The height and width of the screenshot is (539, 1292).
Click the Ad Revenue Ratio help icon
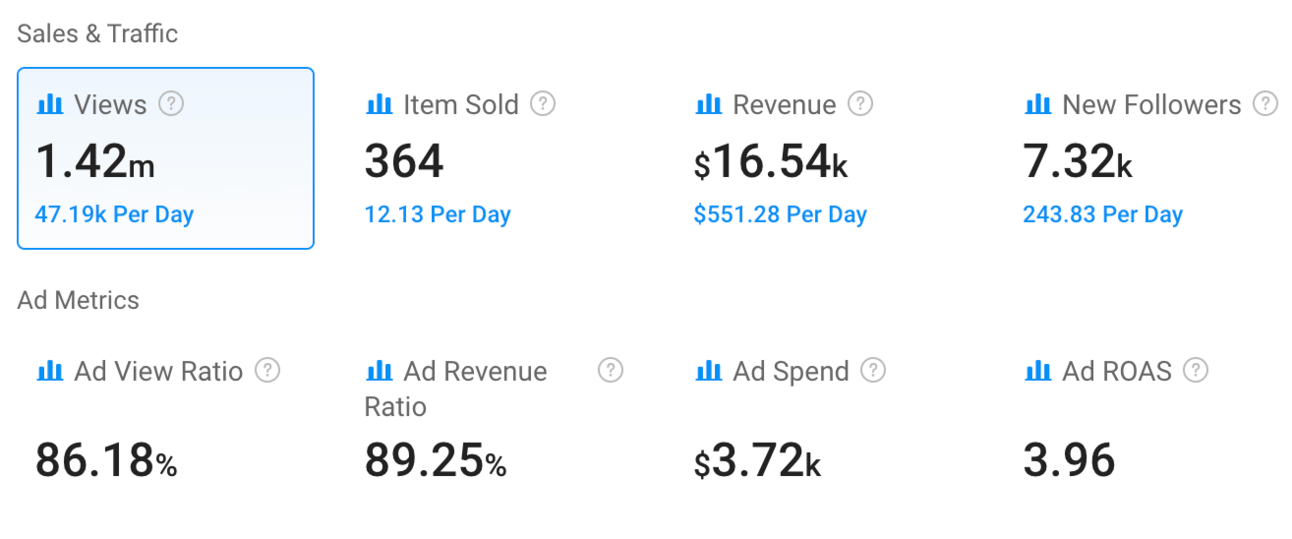coord(610,371)
